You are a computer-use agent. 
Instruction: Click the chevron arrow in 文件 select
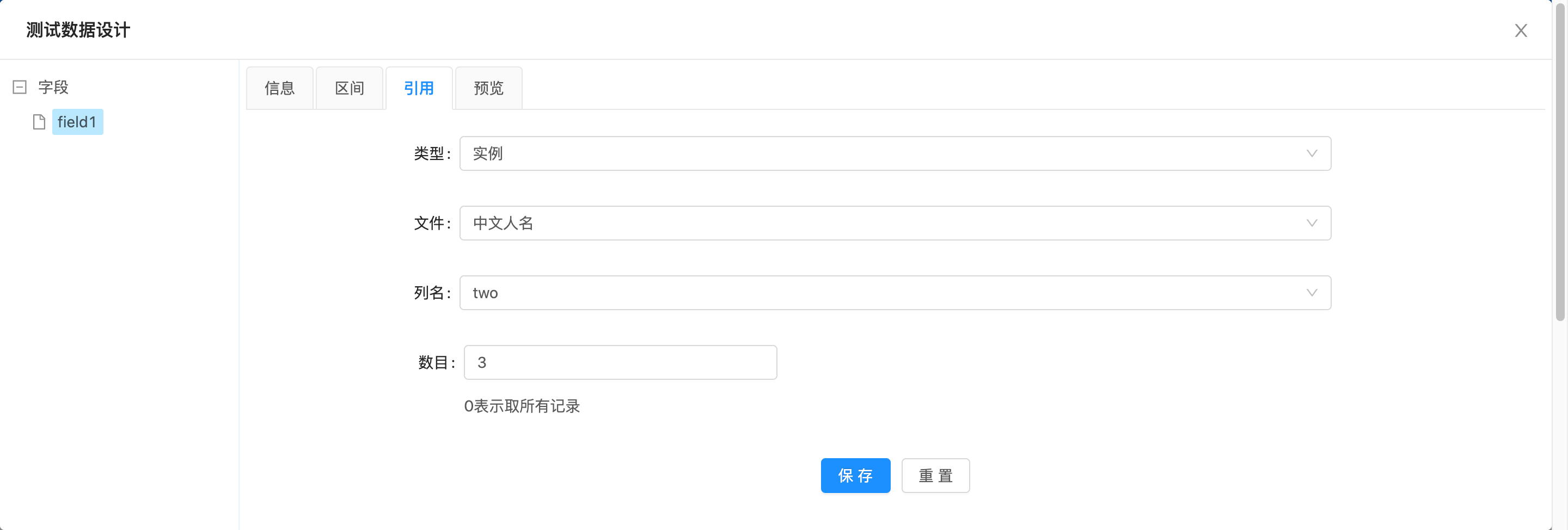pyautogui.click(x=1312, y=223)
